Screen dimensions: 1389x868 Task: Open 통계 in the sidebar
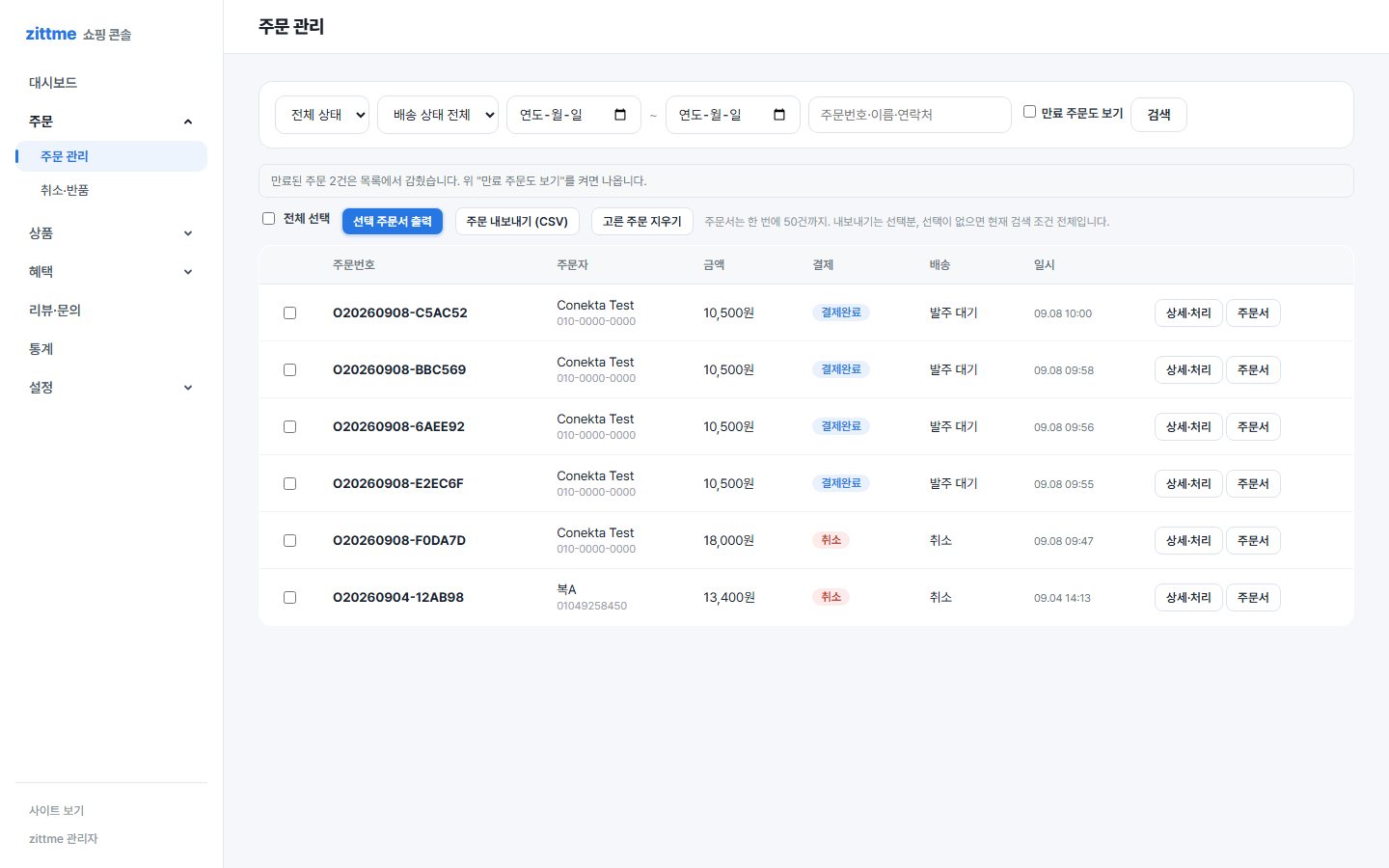(111, 349)
